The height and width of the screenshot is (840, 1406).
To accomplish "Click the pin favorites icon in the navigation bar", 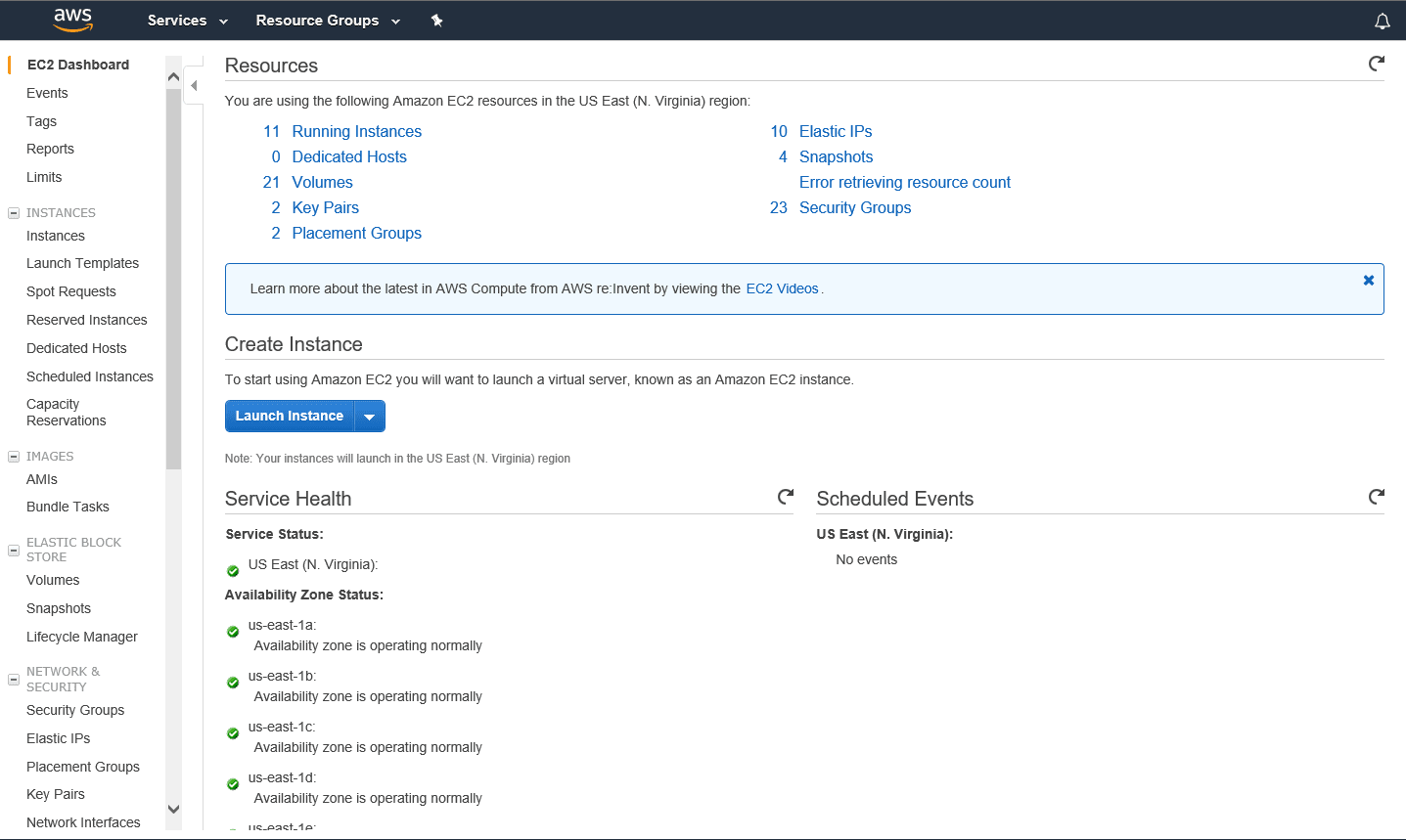I will point(437,20).
